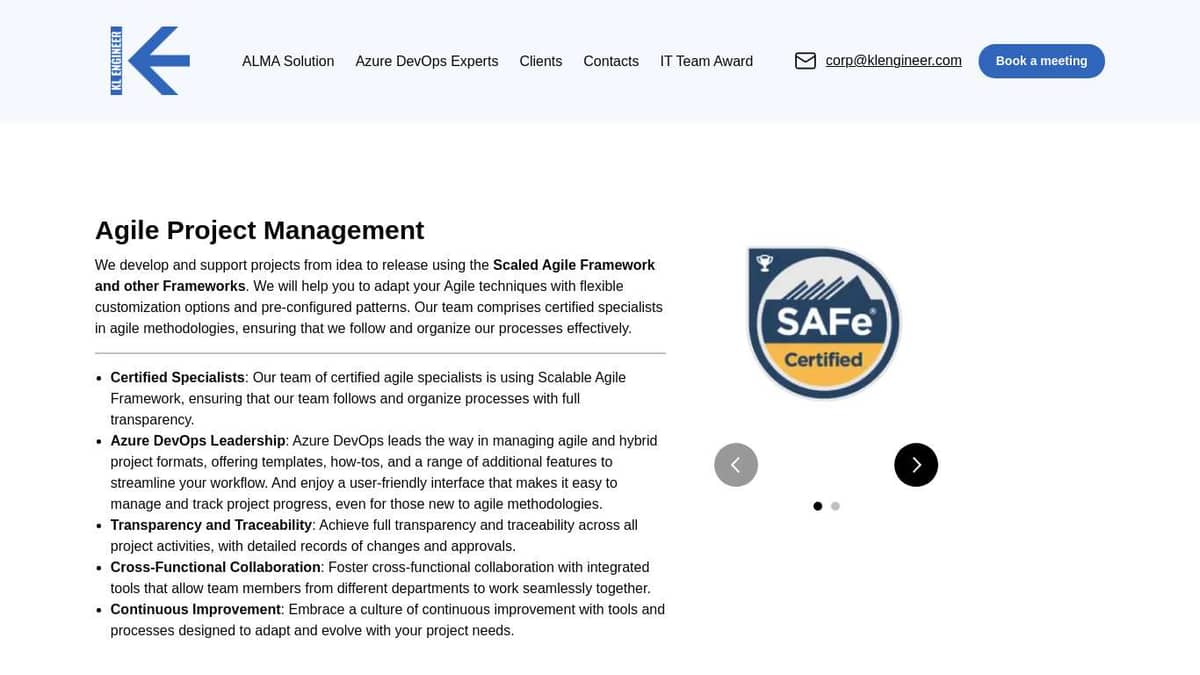The height and width of the screenshot is (675, 1200).
Task: Click the Agile Project Management heading
Action: click(x=259, y=230)
